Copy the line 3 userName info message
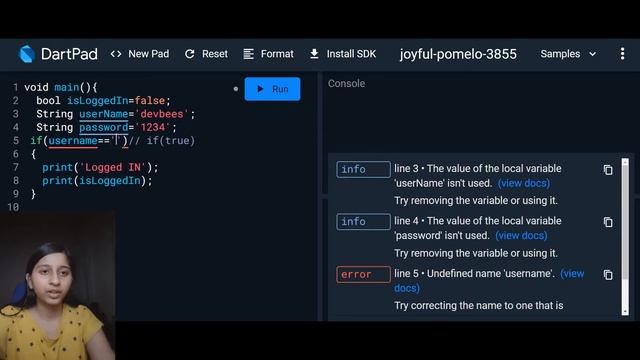The height and width of the screenshot is (360, 640). [x=608, y=169]
